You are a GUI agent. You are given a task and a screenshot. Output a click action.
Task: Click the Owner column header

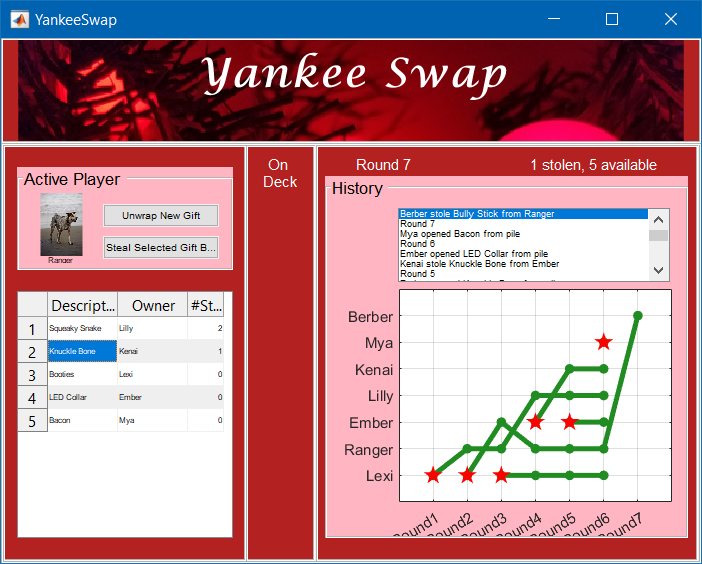coord(152,305)
